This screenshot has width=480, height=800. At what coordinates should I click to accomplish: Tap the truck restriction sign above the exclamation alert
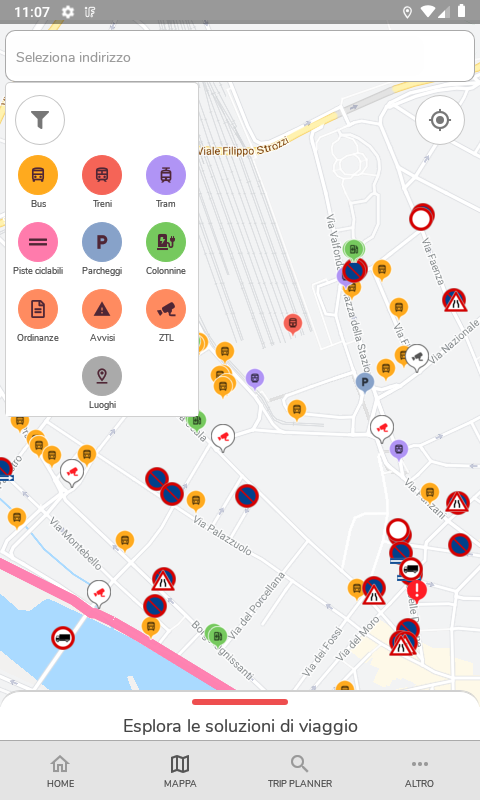[x=411, y=569]
